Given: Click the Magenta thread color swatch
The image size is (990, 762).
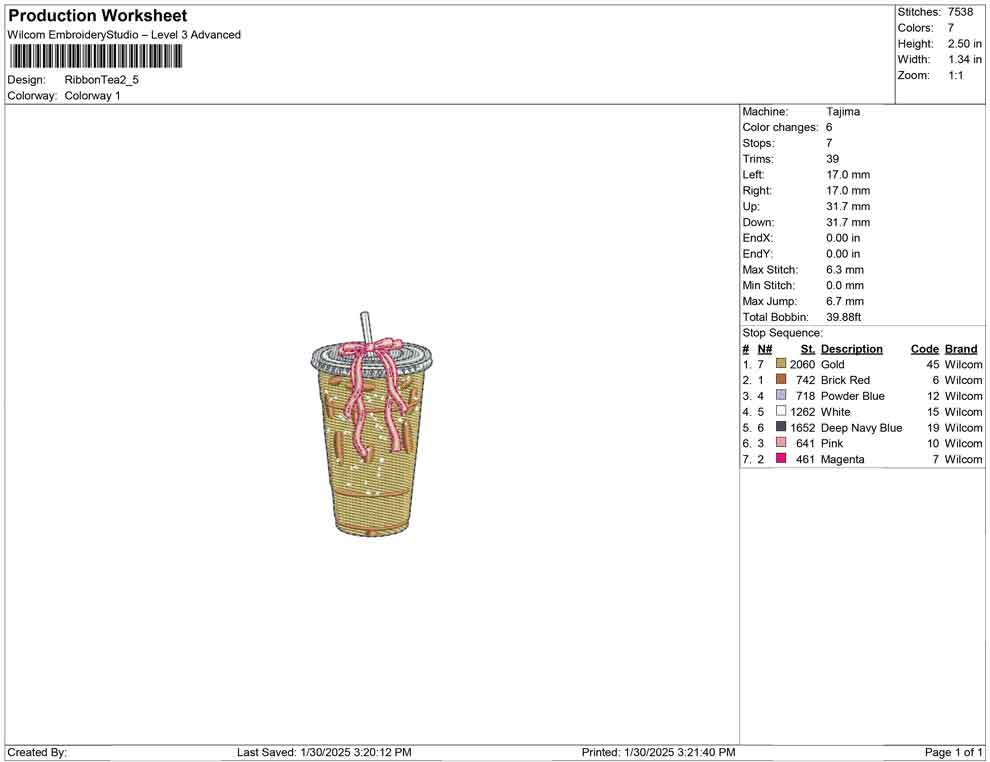Looking at the screenshot, I should tap(781, 458).
